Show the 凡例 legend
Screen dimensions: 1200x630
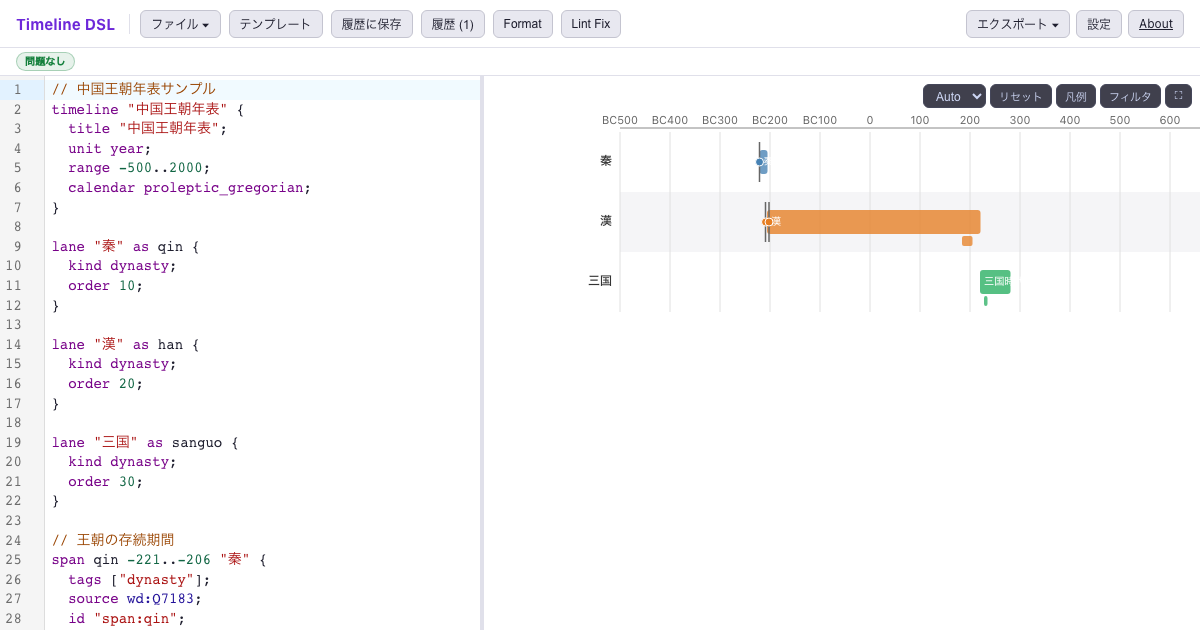1076,96
